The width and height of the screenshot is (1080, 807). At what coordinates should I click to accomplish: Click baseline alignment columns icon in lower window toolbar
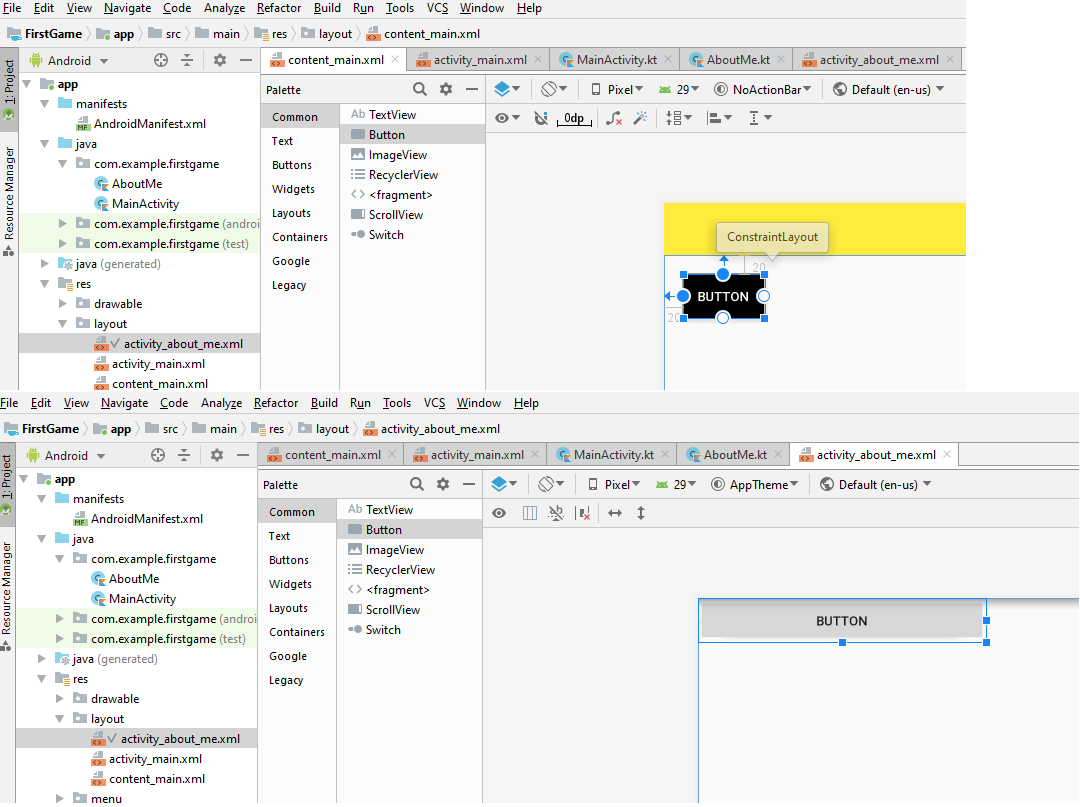(x=530, y=513)
